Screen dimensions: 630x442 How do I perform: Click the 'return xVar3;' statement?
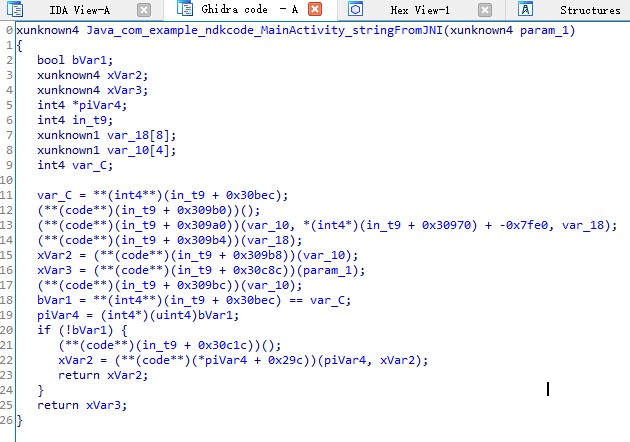82,405
